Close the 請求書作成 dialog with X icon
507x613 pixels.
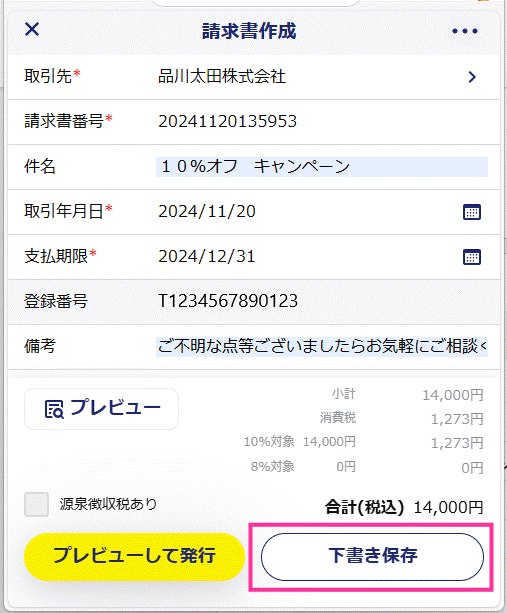32,29
